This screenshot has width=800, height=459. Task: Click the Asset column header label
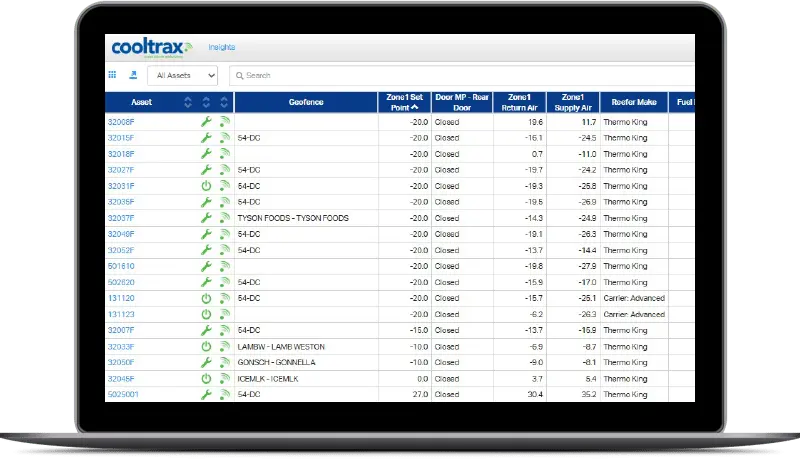click(x=141, y=102)
